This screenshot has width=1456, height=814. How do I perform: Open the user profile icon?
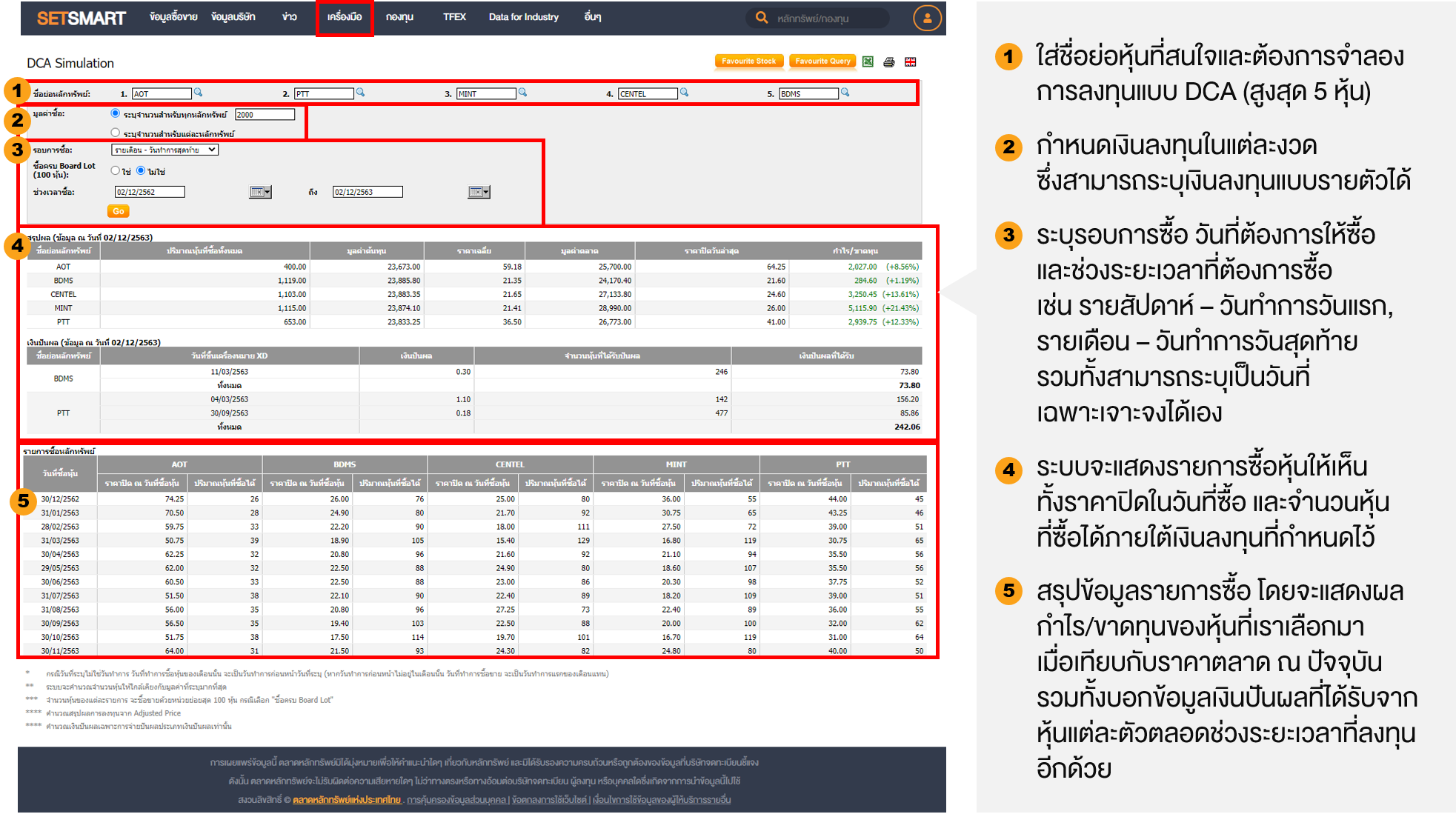pos(926,18)
